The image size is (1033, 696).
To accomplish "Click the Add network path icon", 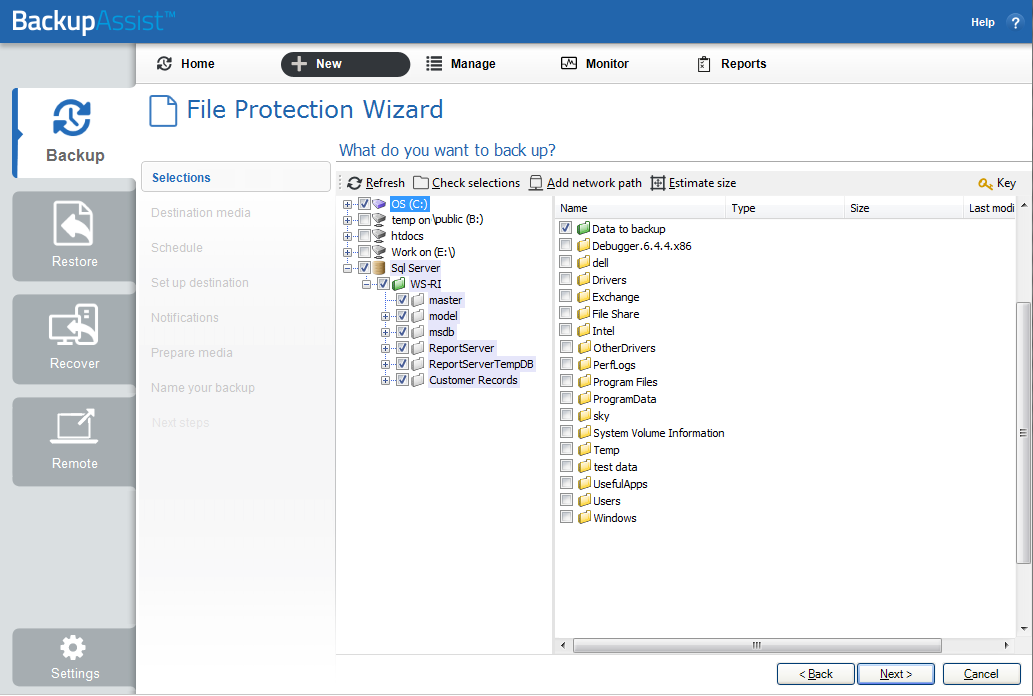I will coord(536,183).
